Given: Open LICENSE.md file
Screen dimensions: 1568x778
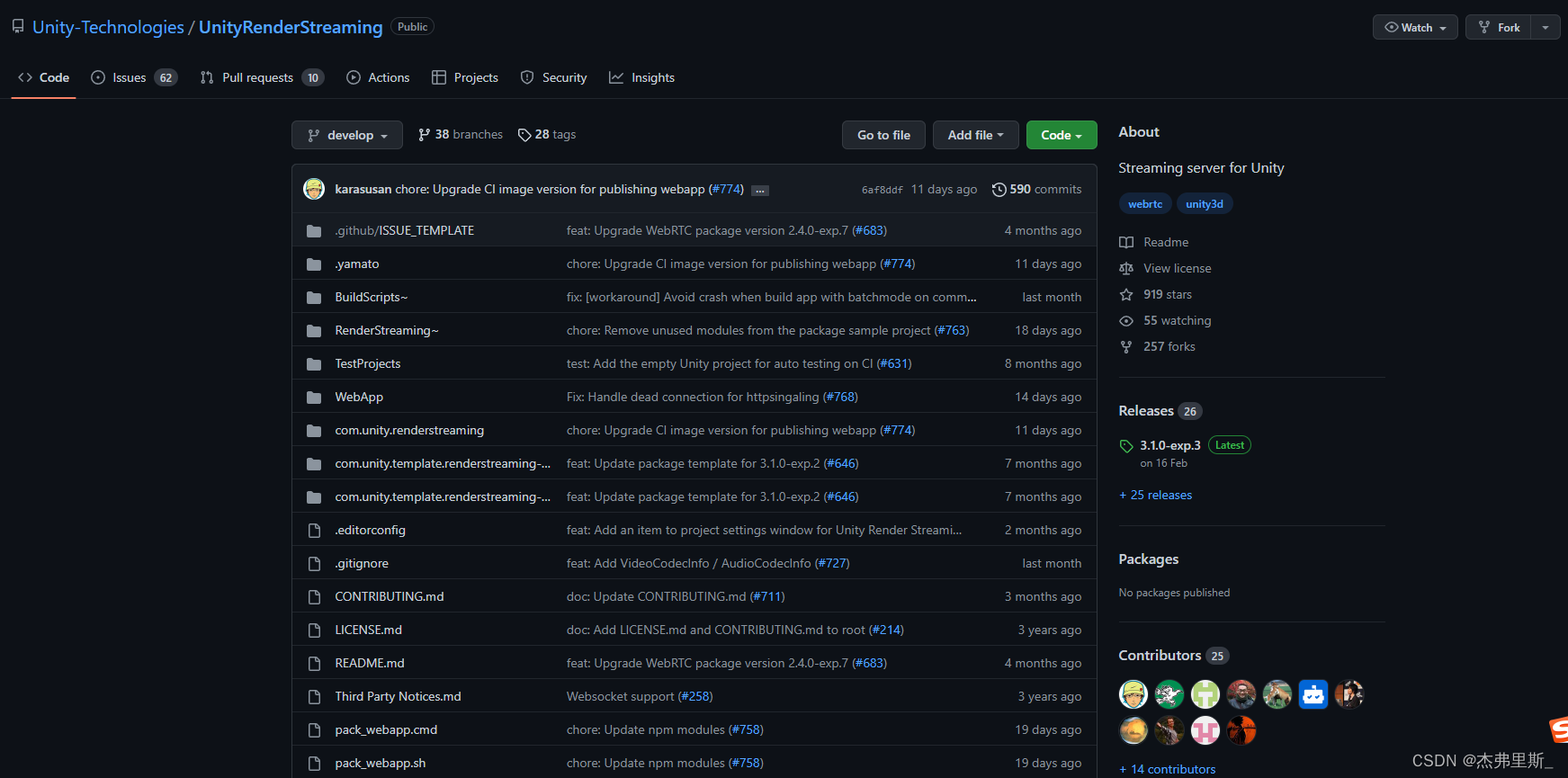Looking at the screenshot, I should tap(368, 630).
